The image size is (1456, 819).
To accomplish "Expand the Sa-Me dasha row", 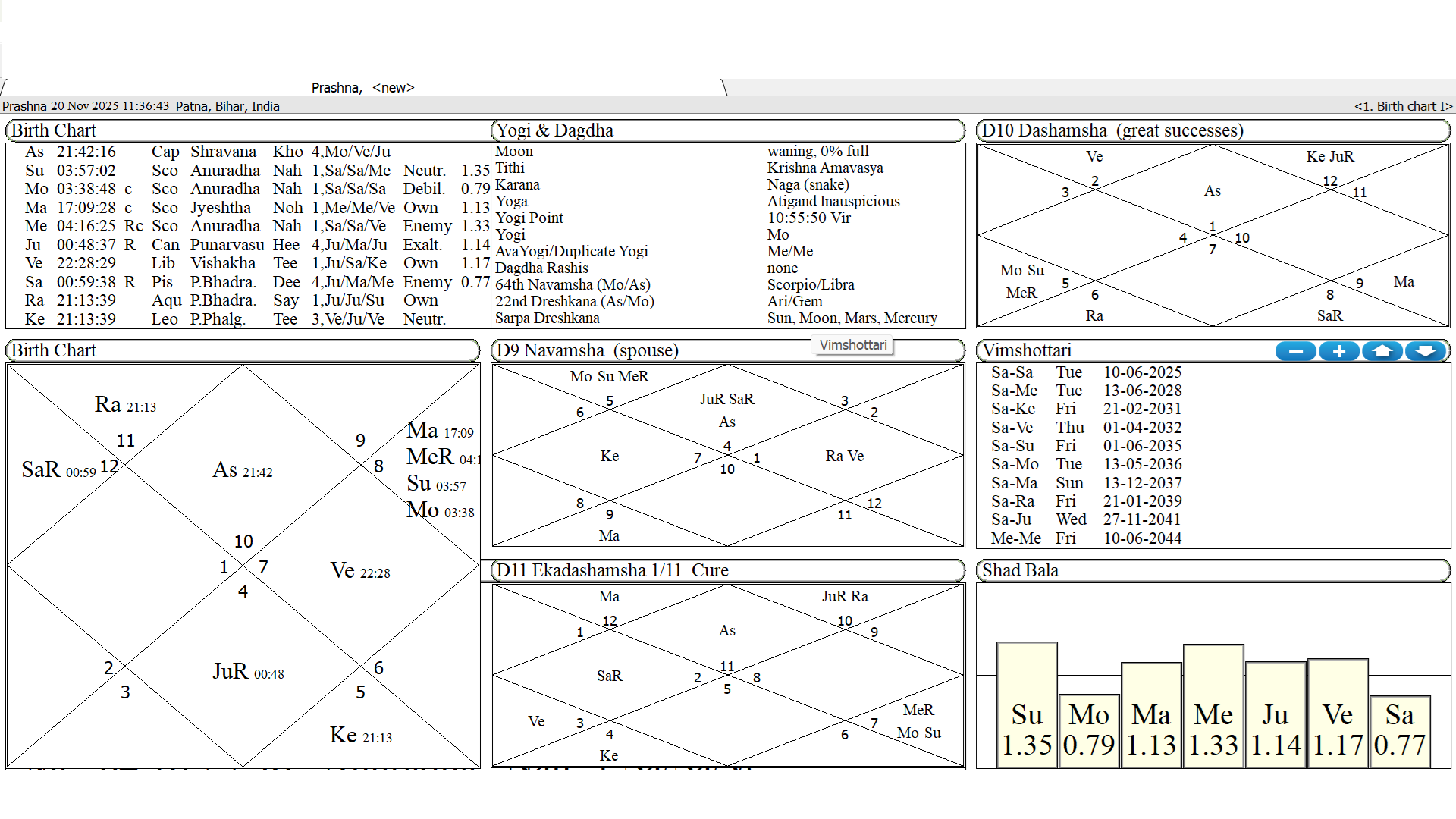I will click(x=1014, y=391).
